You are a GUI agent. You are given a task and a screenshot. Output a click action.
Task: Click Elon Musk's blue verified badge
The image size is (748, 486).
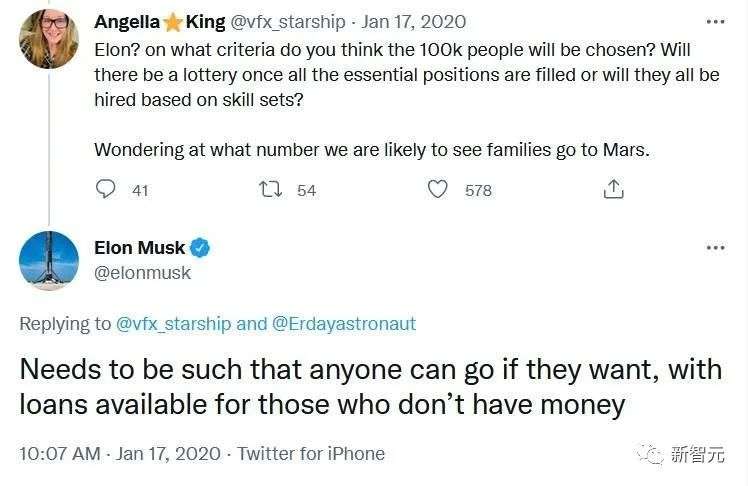point(200,248)
